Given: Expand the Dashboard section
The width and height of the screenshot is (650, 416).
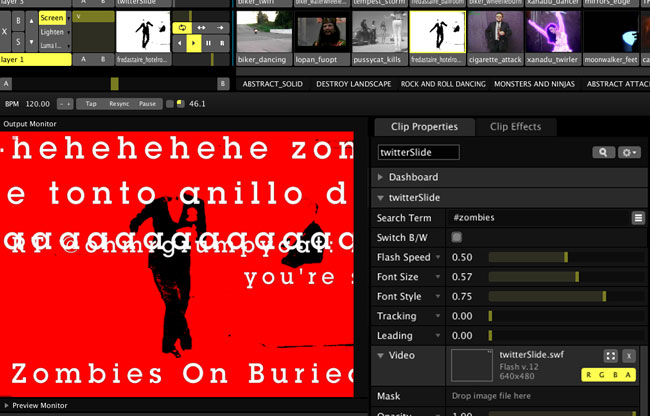Looking at the screenshot, I should click(x=380, y=177).
